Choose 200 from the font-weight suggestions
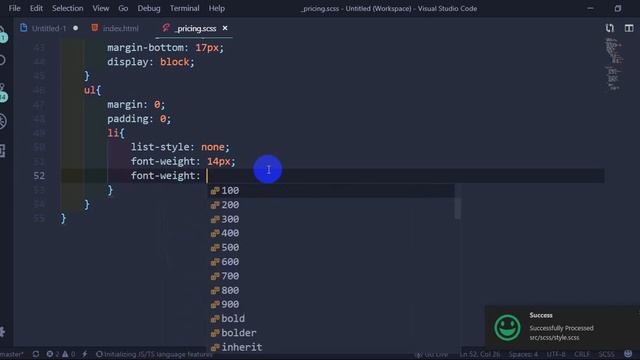This screenshot has height=360, width=640. [x=331, y=205]
